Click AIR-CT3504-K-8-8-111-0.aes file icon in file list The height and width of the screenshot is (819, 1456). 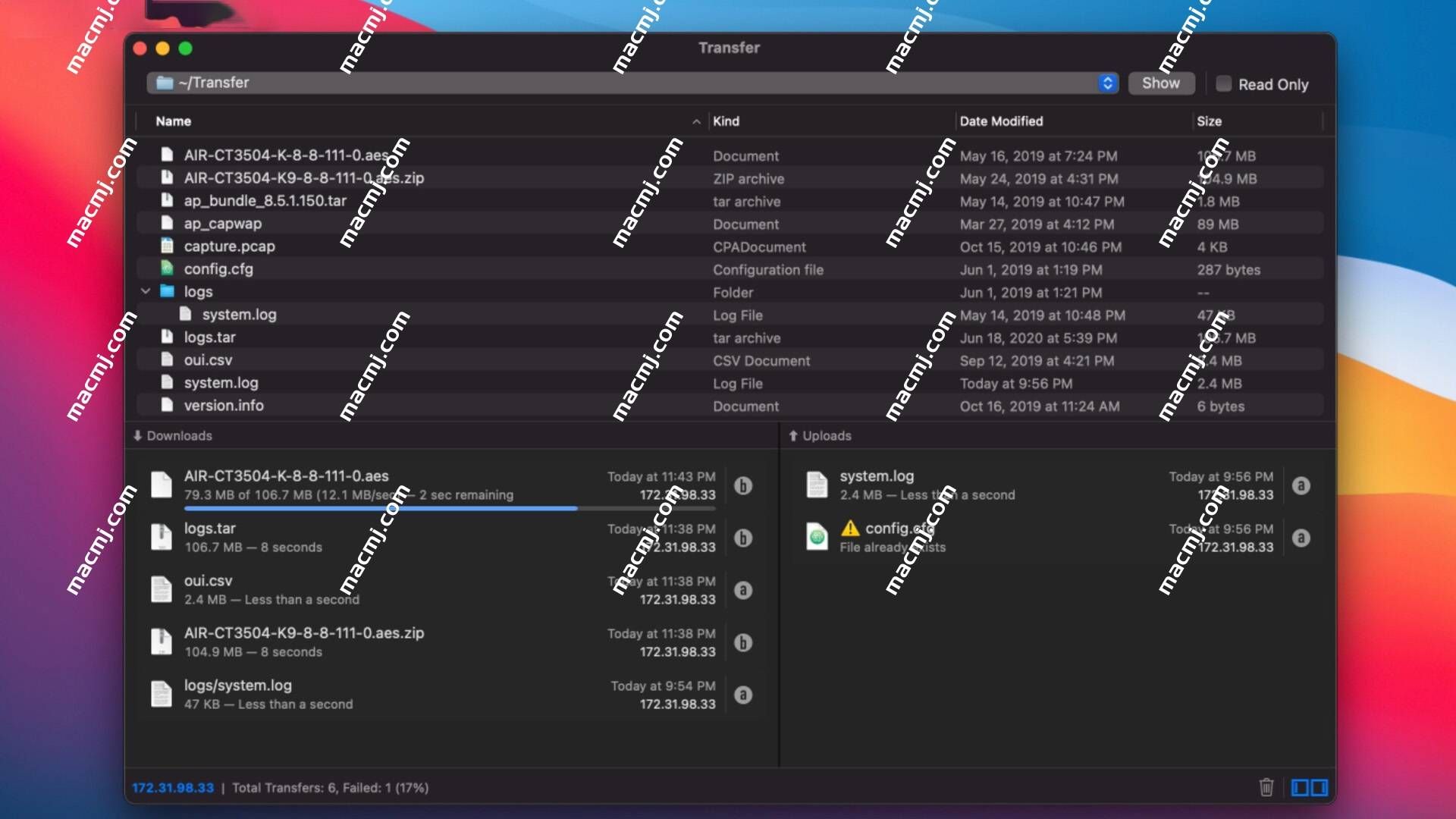pyautogui.click(x=168, y=155)
